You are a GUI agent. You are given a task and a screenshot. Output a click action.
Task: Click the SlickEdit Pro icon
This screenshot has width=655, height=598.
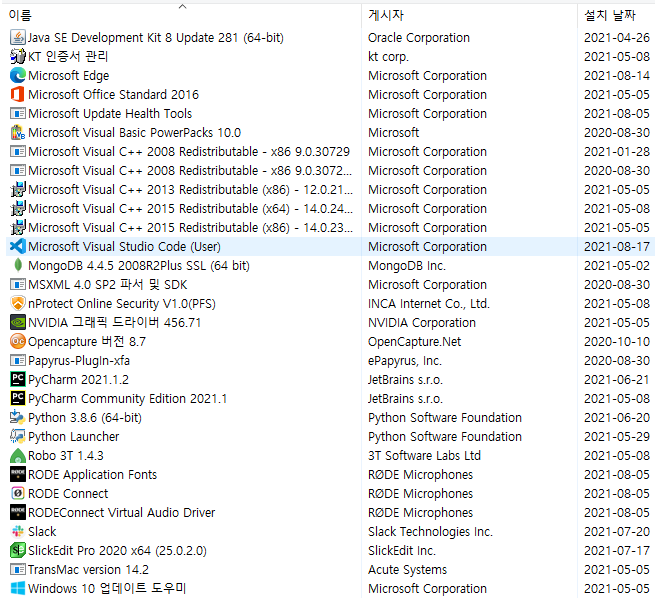tap(18, 550)
